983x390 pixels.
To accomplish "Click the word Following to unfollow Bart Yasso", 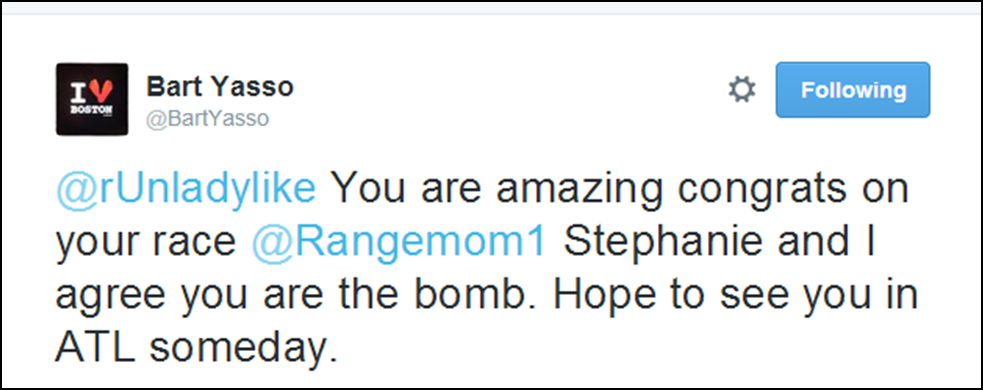I will (x=853, y=90).
